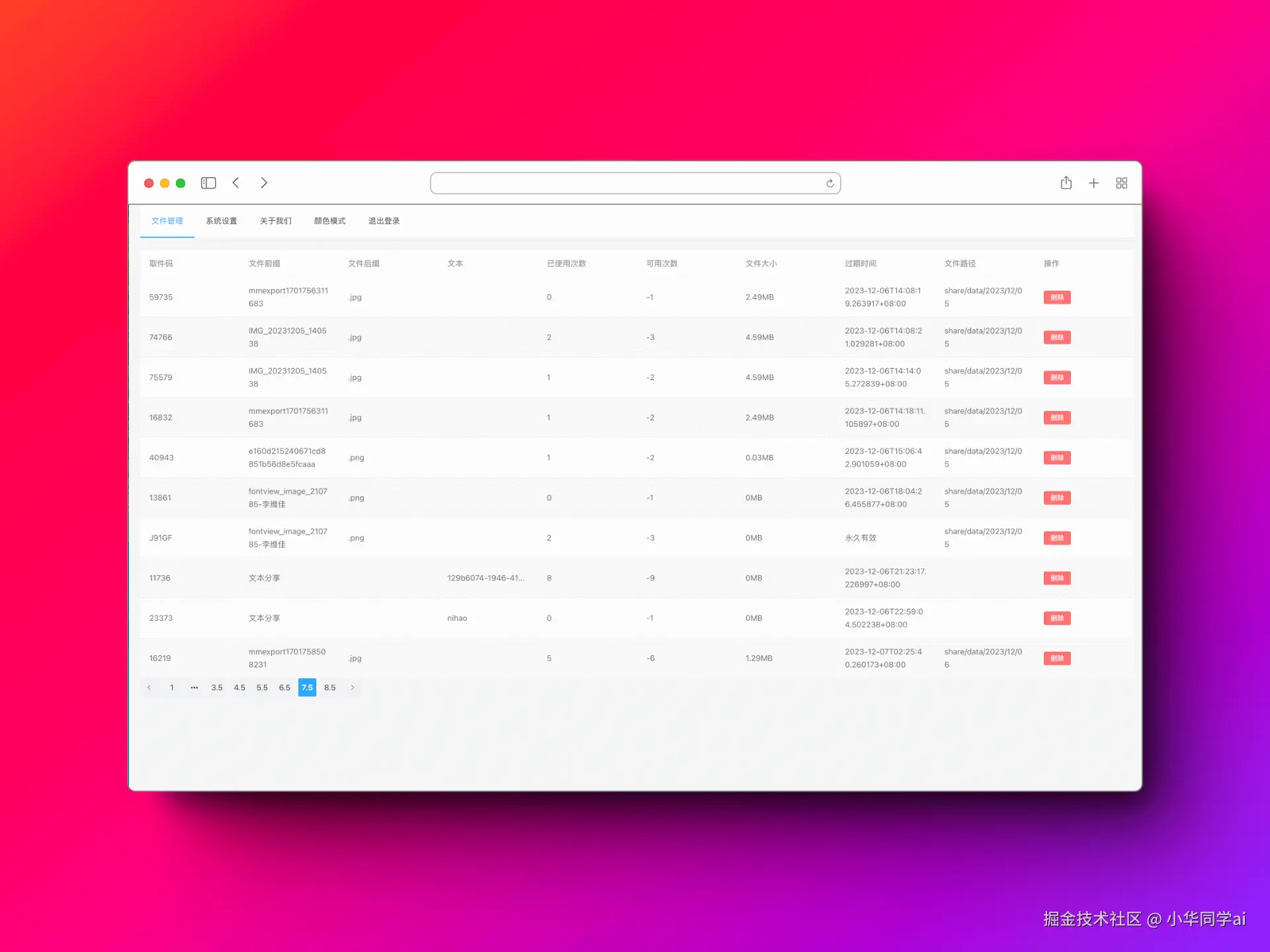This screenshot has width=1270, height=952.
Task: Delete the J91GF permanent file row
Action: tap(1056, 538)
